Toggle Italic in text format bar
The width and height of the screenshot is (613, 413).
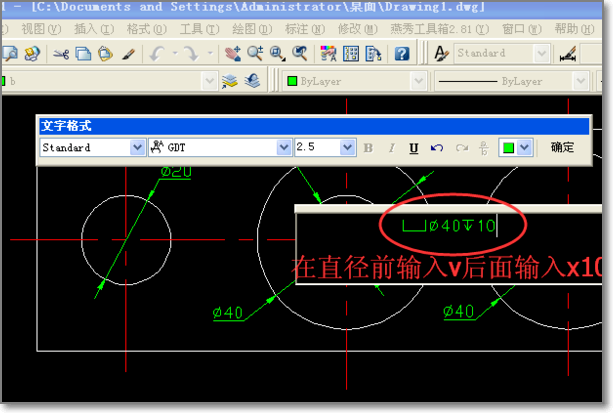[391, 148]
